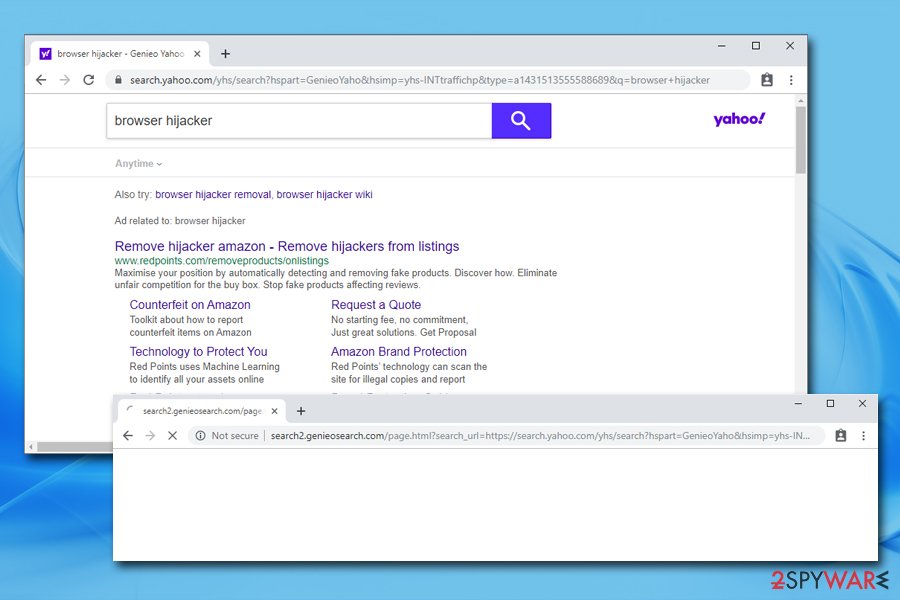Reload the Yahoo search page
Viewport: 900px width, 600px height.
tap(88, 80)
